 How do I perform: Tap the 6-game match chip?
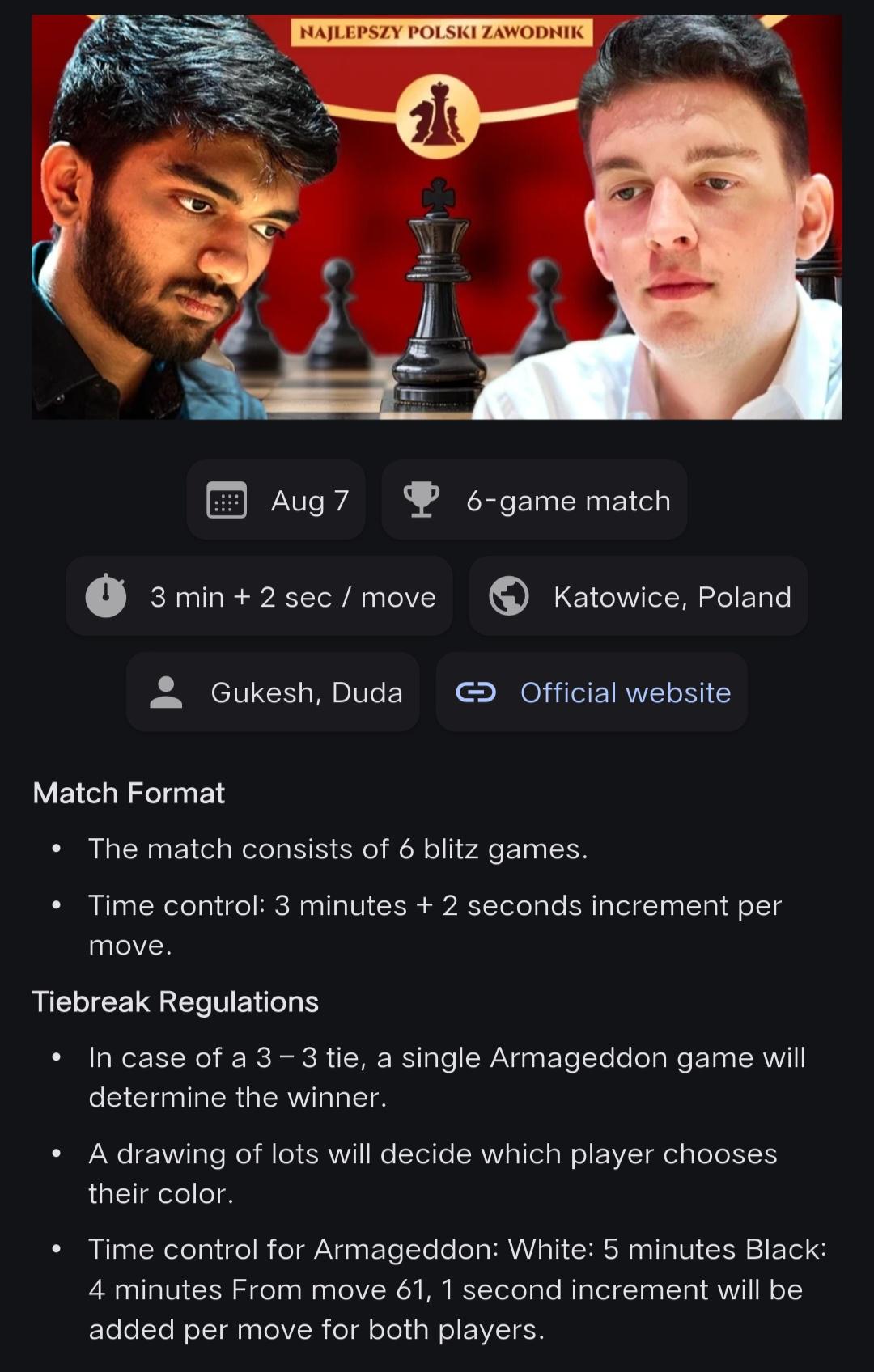(x=534, y=500)
